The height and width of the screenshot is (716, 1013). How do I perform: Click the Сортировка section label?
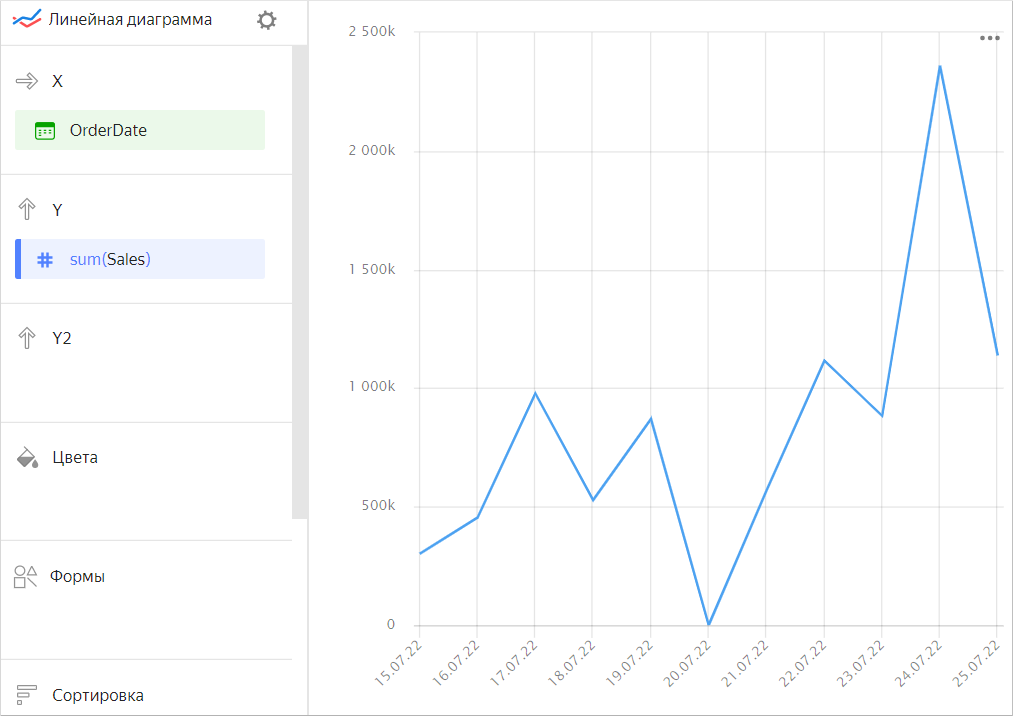(98, 695)
